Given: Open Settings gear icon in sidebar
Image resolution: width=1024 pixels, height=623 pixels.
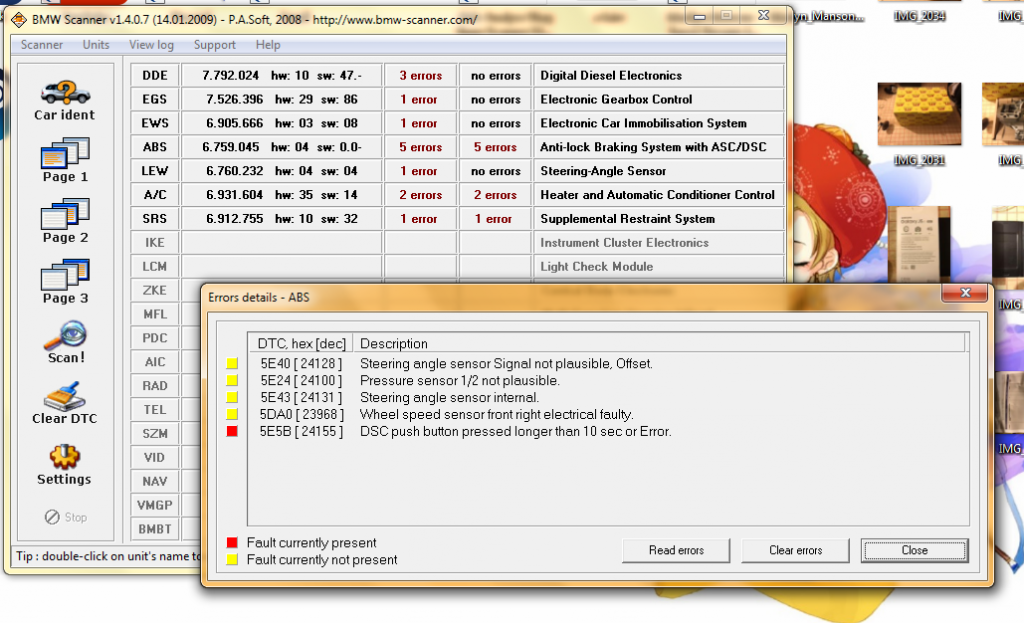Looking at the screenshot, I should pos(64,457).
